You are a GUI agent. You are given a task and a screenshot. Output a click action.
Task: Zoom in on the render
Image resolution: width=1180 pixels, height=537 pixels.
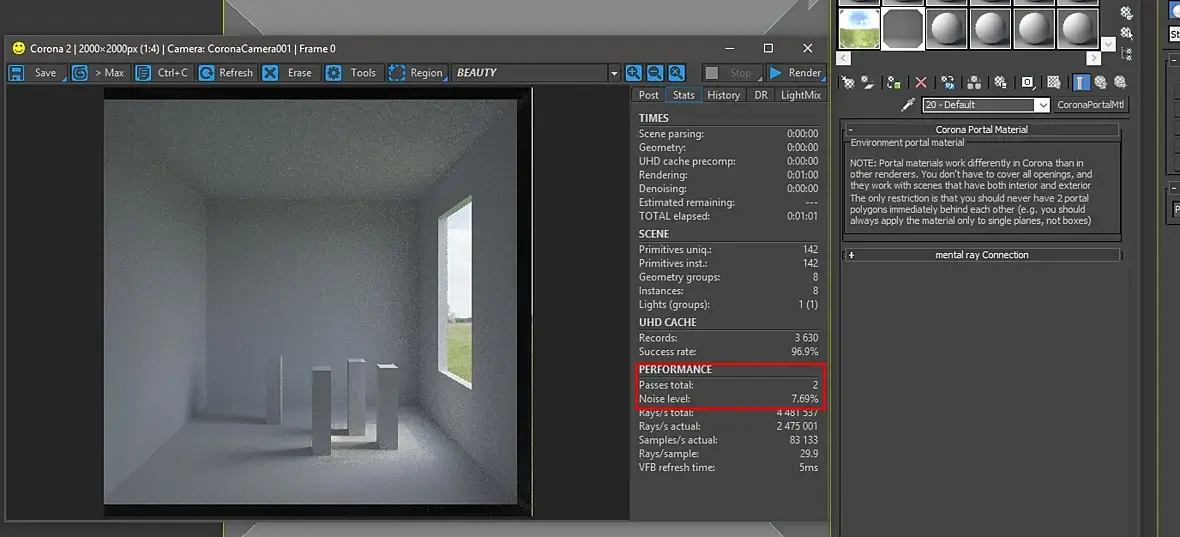pyautogui.click(x=634, y=73)
